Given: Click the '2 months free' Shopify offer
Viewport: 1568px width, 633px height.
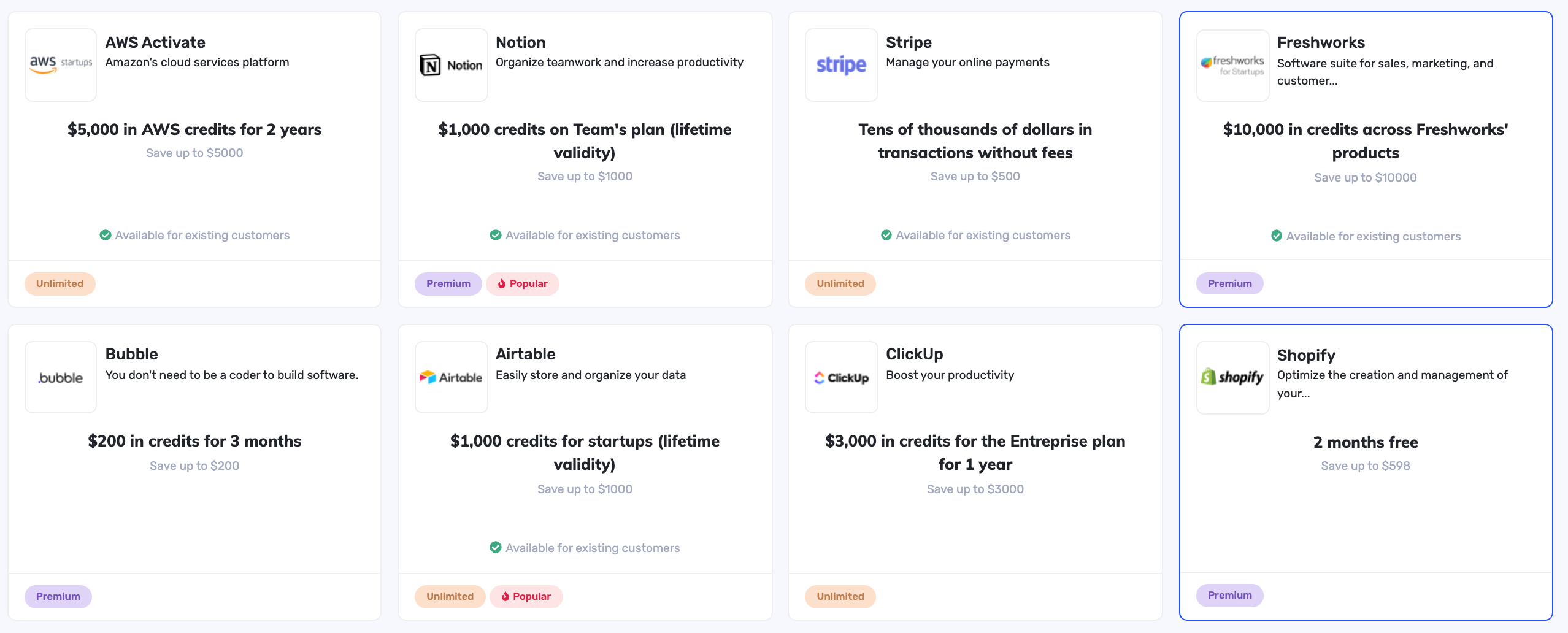Looking at the screenshot, I should (x=1366, y=442).
